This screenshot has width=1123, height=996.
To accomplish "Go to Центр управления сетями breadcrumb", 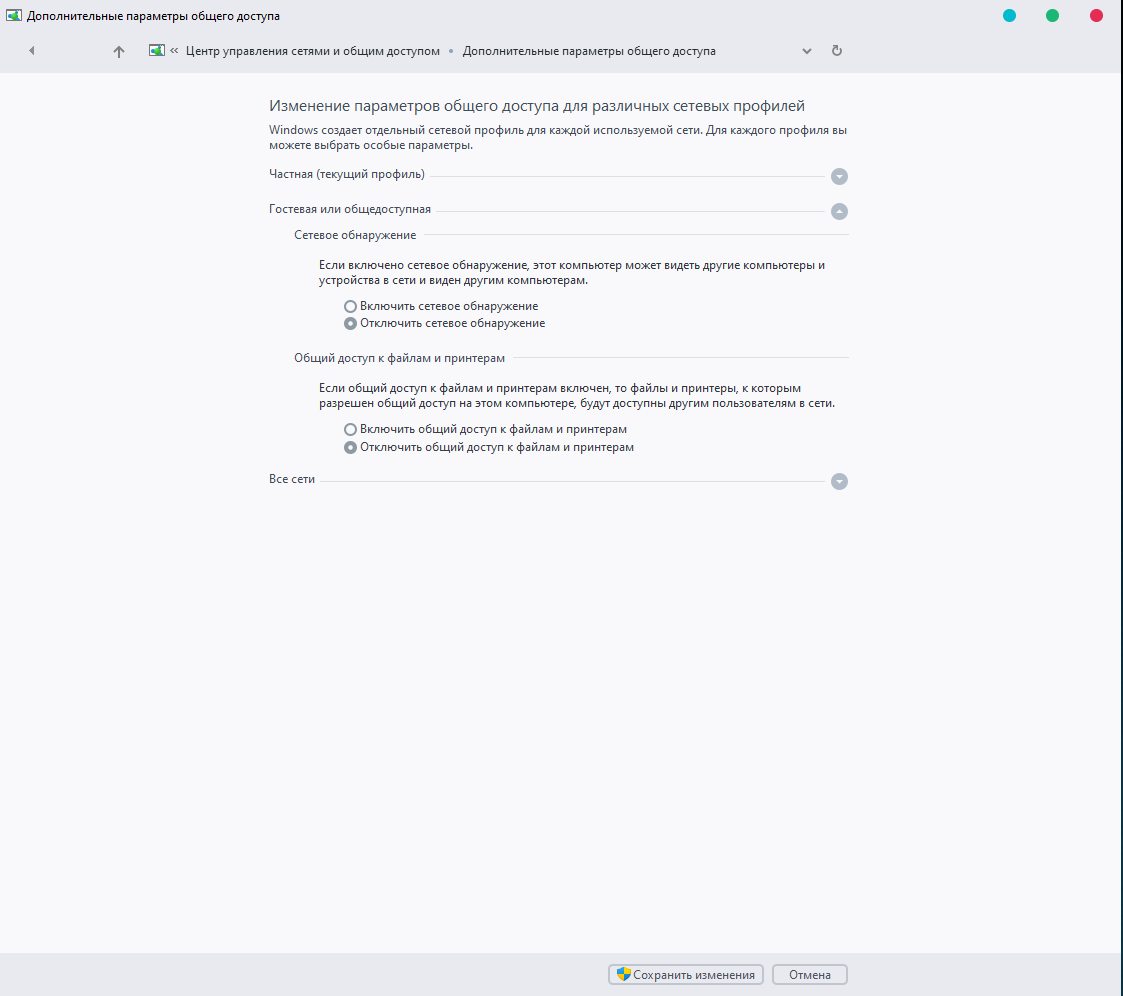I will coord(312,51).
